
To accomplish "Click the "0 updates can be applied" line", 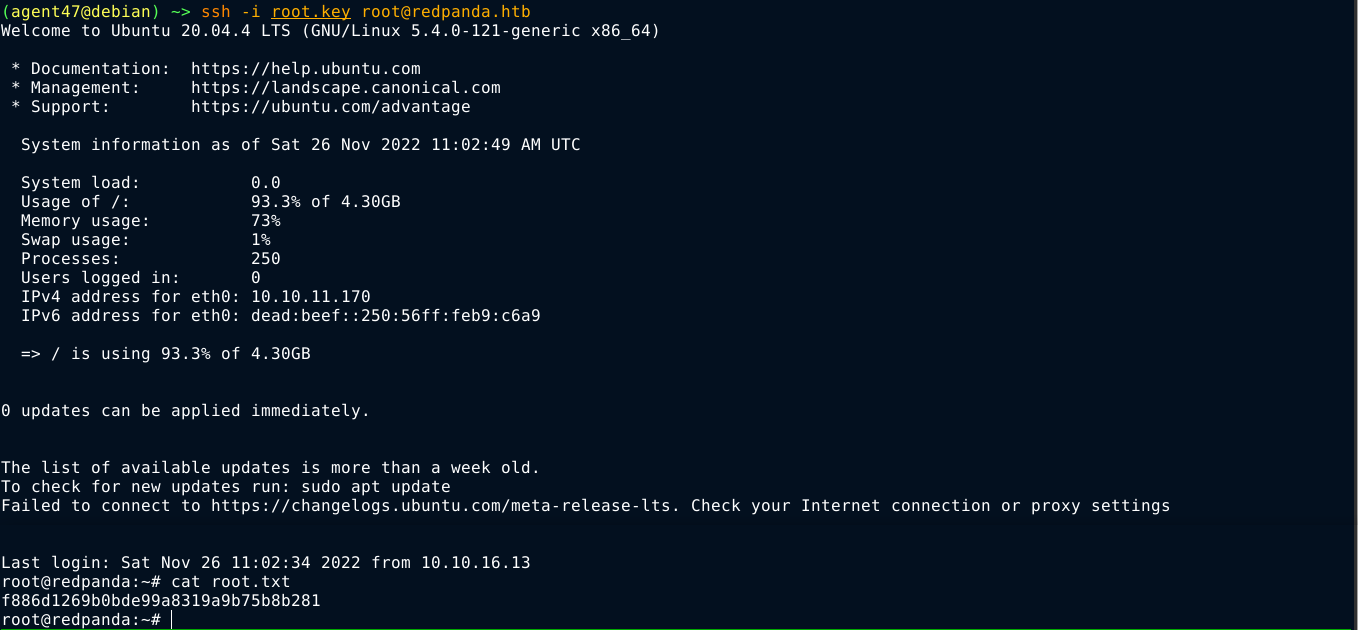I will tap(185, 411).
